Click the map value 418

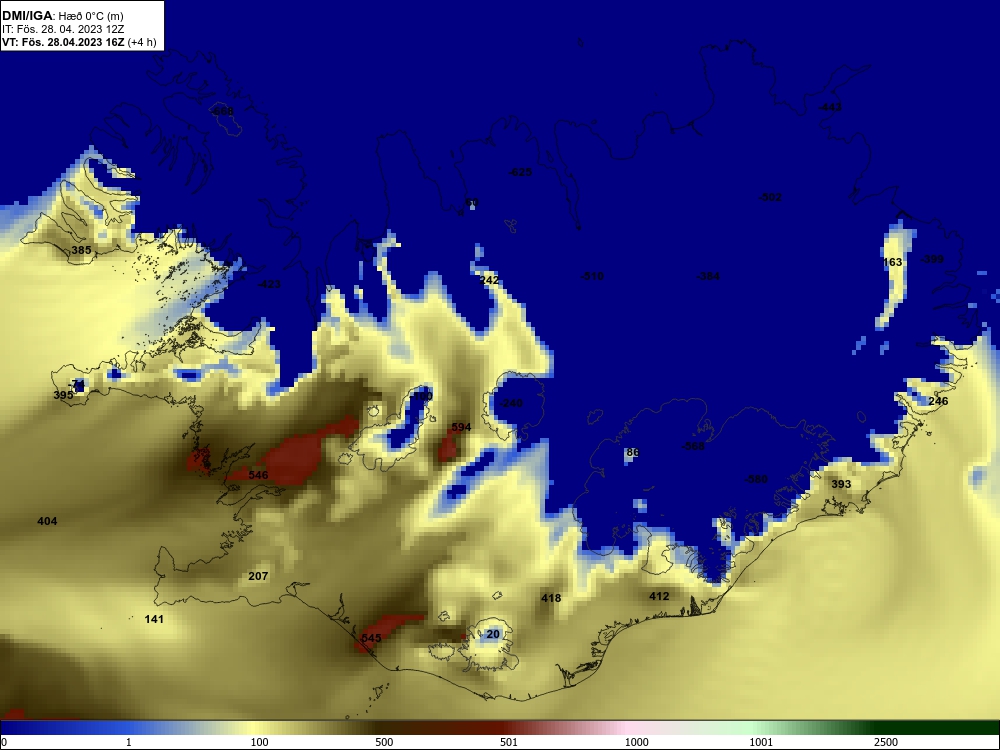[x=551, y=598]
